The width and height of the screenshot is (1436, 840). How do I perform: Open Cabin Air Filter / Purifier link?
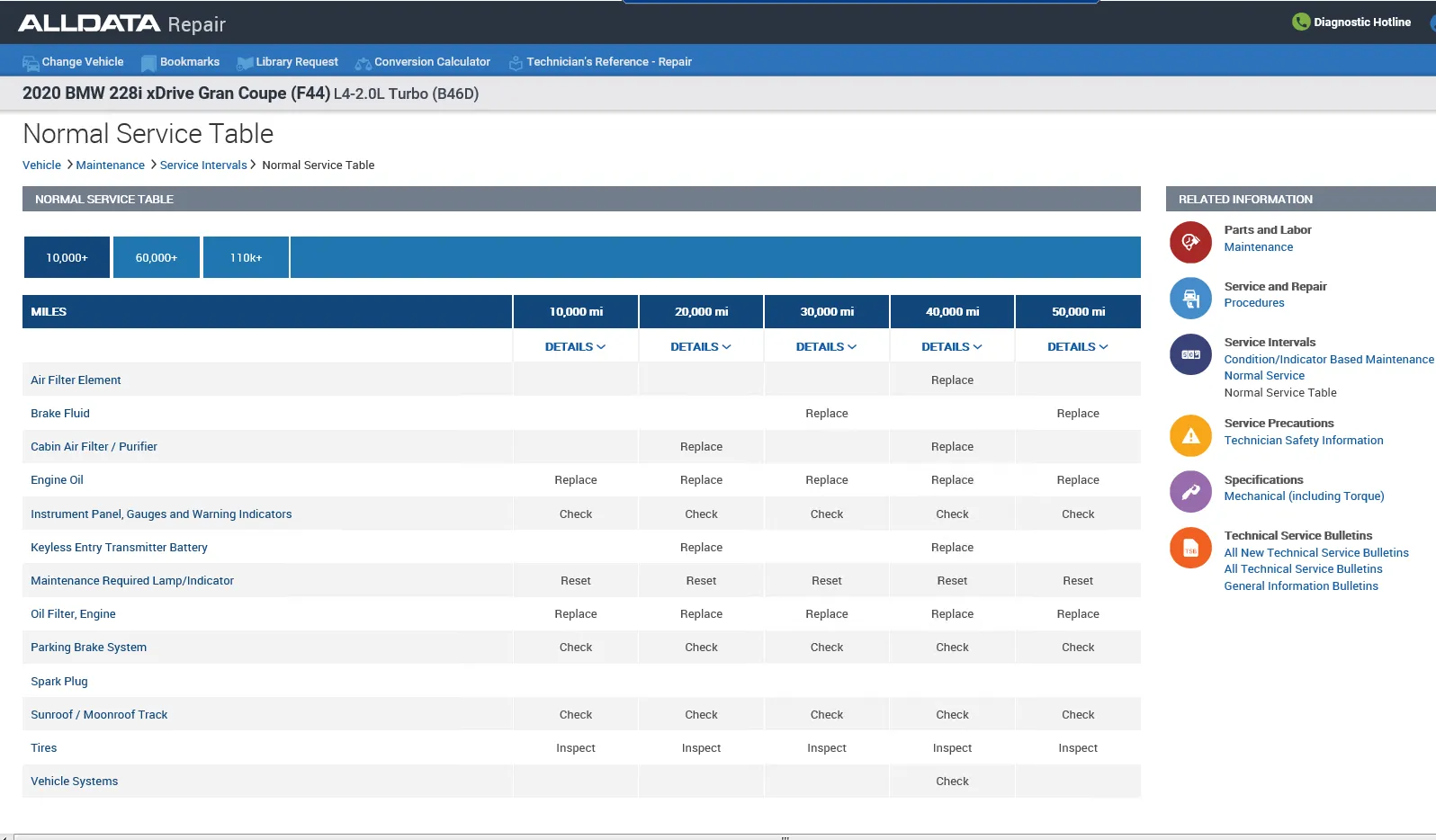coord(94,447)
